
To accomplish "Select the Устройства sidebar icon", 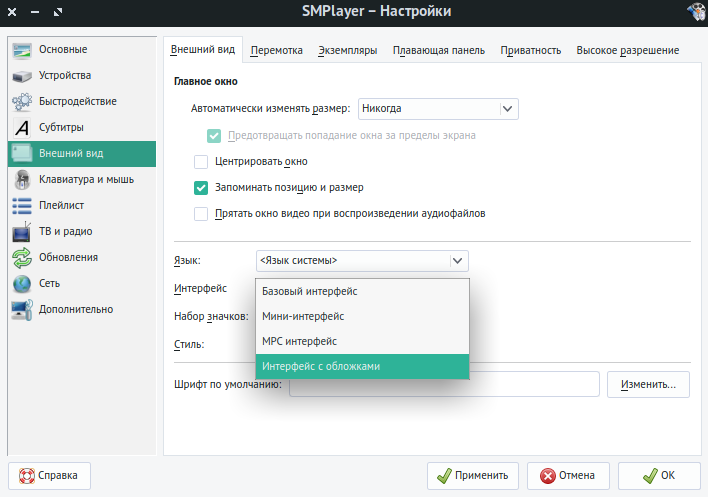I will coord(22,76).
